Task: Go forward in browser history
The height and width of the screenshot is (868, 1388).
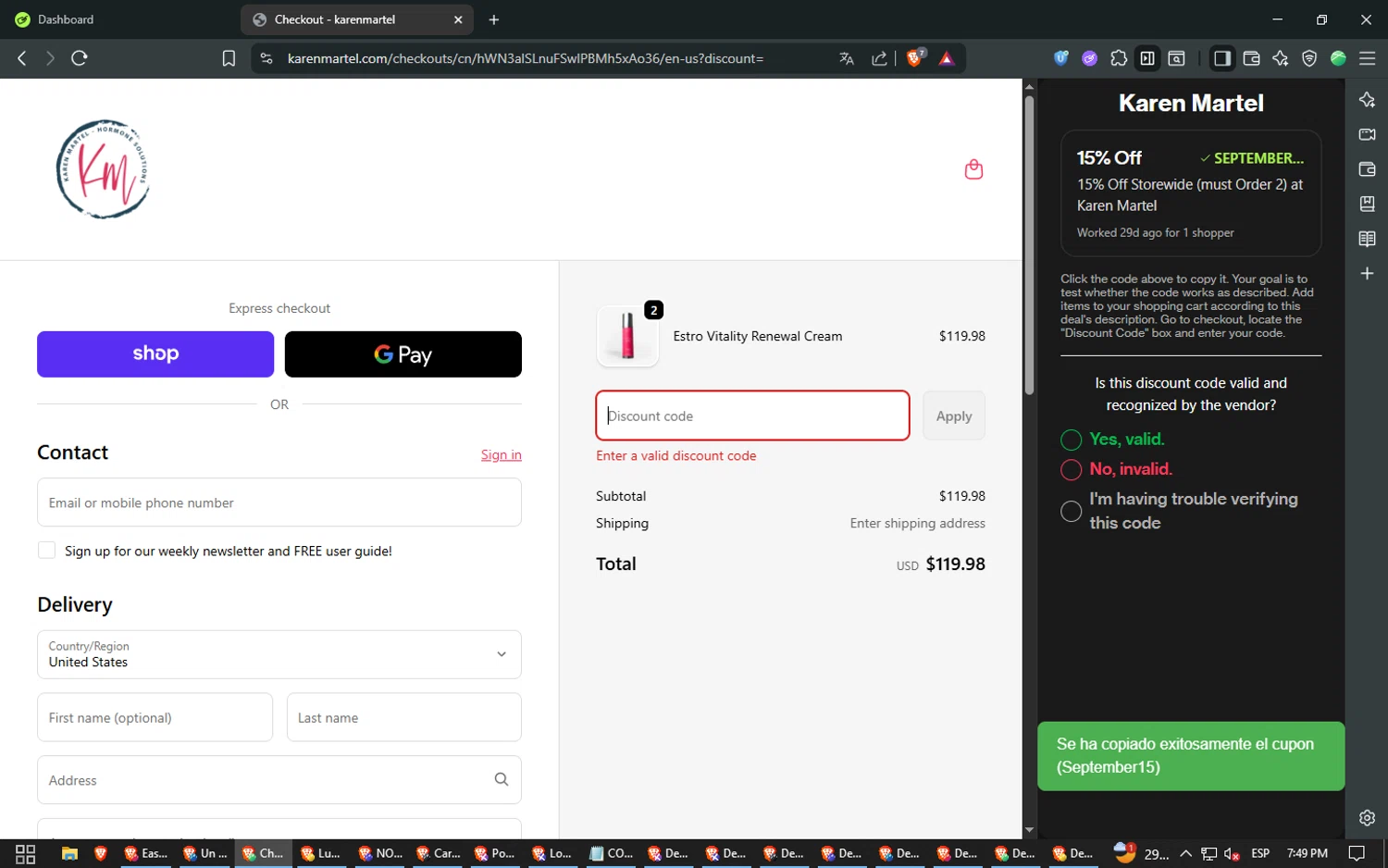Action: [50, 58]
